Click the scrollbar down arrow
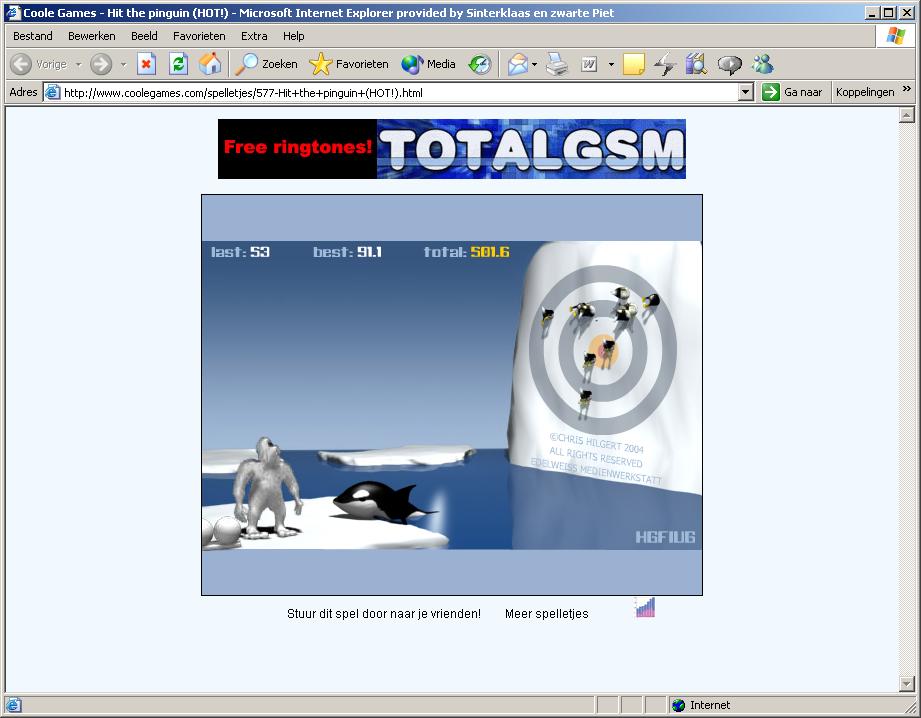The height and width of the screenshot is (718, 921). (x=906, y=684)
